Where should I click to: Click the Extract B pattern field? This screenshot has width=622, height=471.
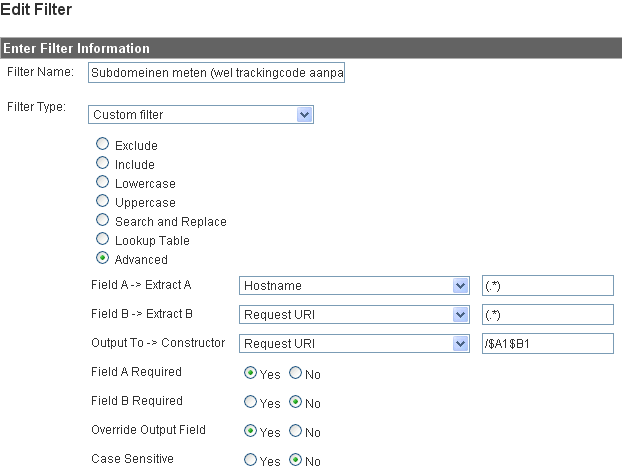point(548,315)
